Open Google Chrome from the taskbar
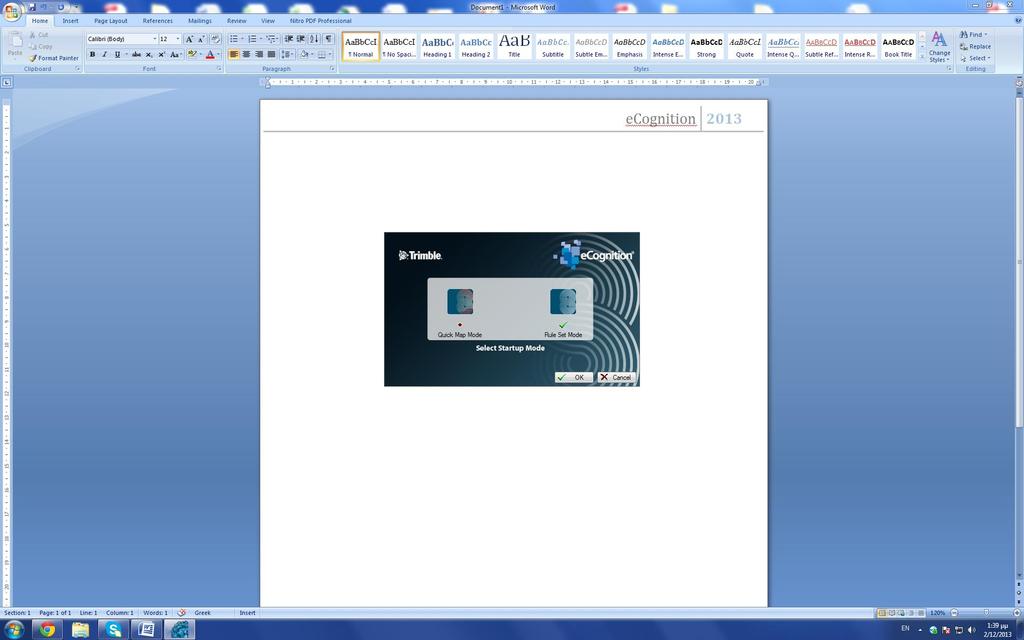 (x=47, y=630)
